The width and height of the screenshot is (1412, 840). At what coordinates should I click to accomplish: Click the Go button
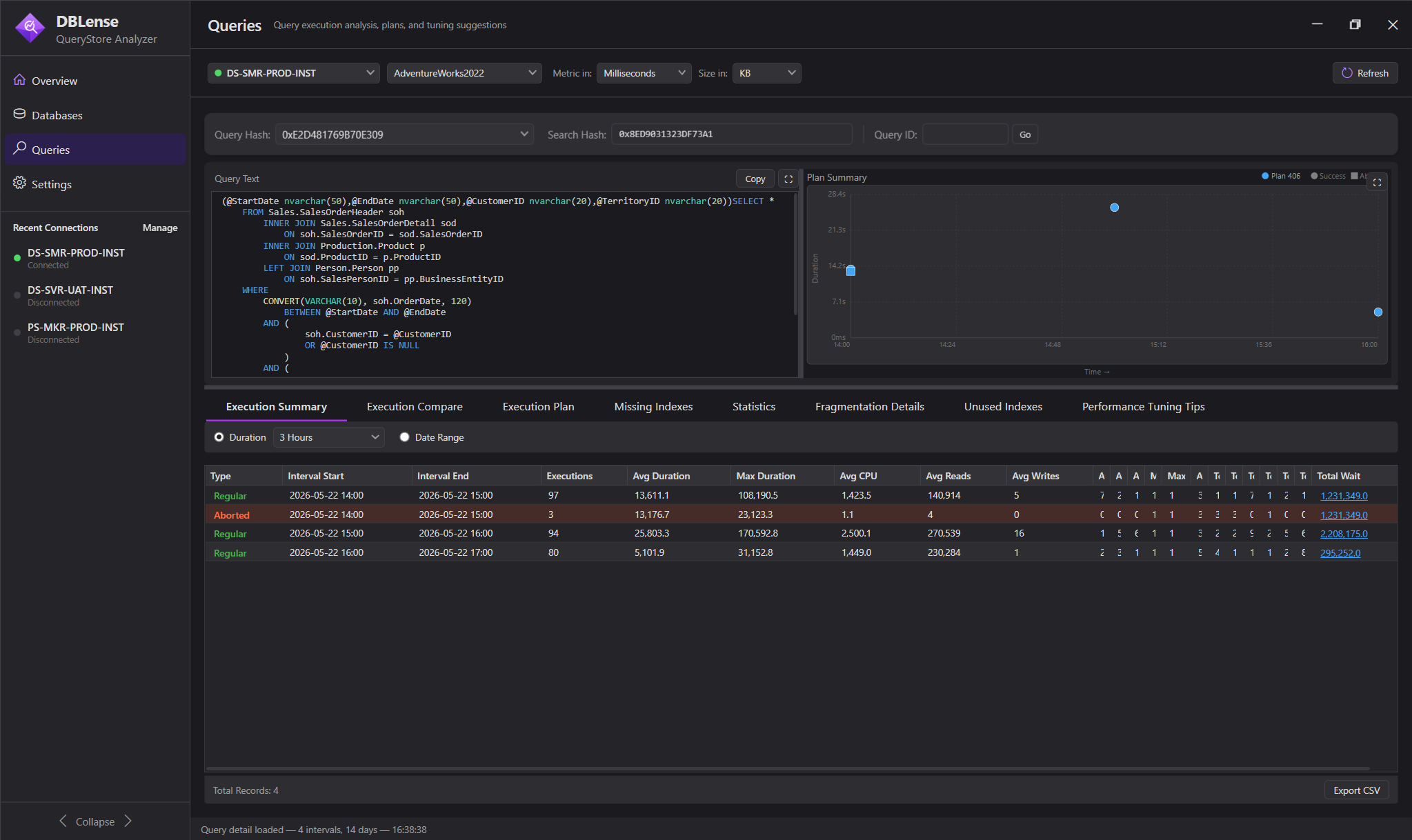tap(1025, 134)
